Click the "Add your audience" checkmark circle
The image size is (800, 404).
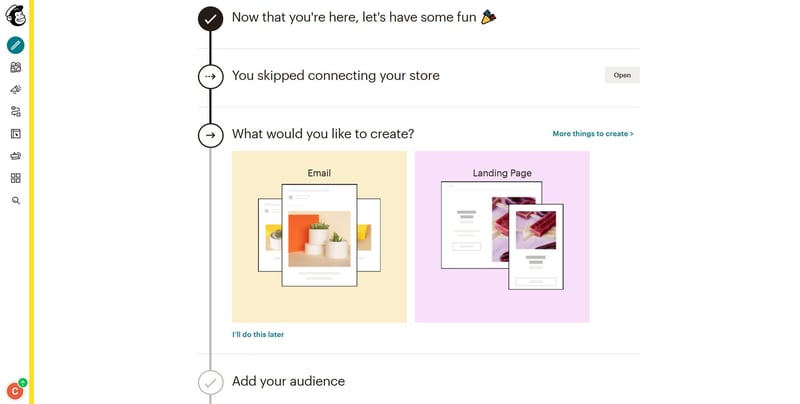pyautogui.click(x=210, y=382)
